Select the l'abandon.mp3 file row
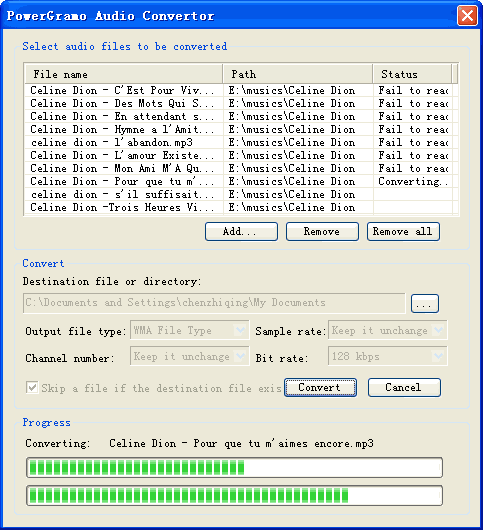This screenshot has height=530, width=483. (x=241, y=142)
